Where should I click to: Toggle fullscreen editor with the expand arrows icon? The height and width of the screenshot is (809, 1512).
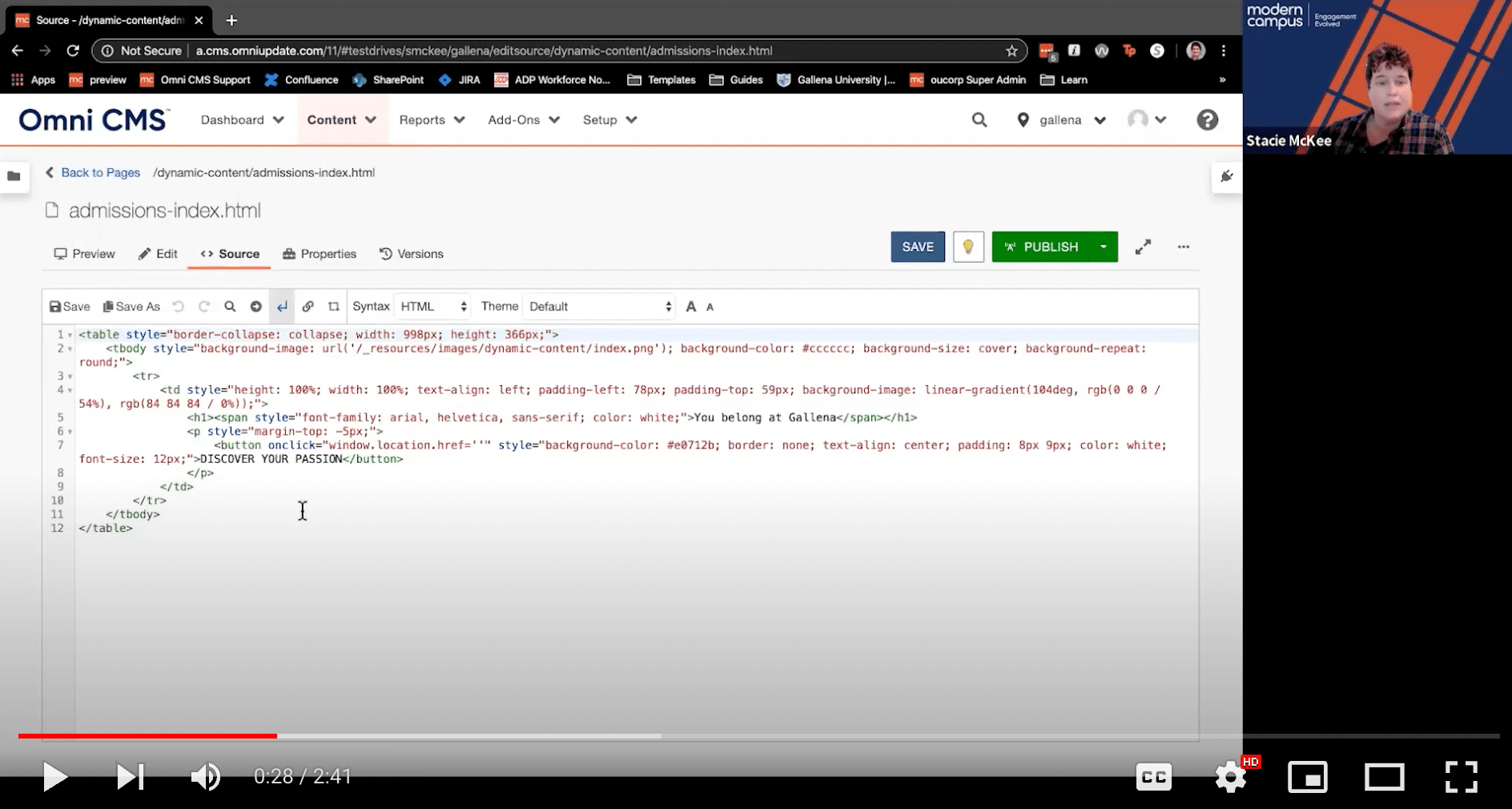pyautogui.click(x=1143, y=247)
